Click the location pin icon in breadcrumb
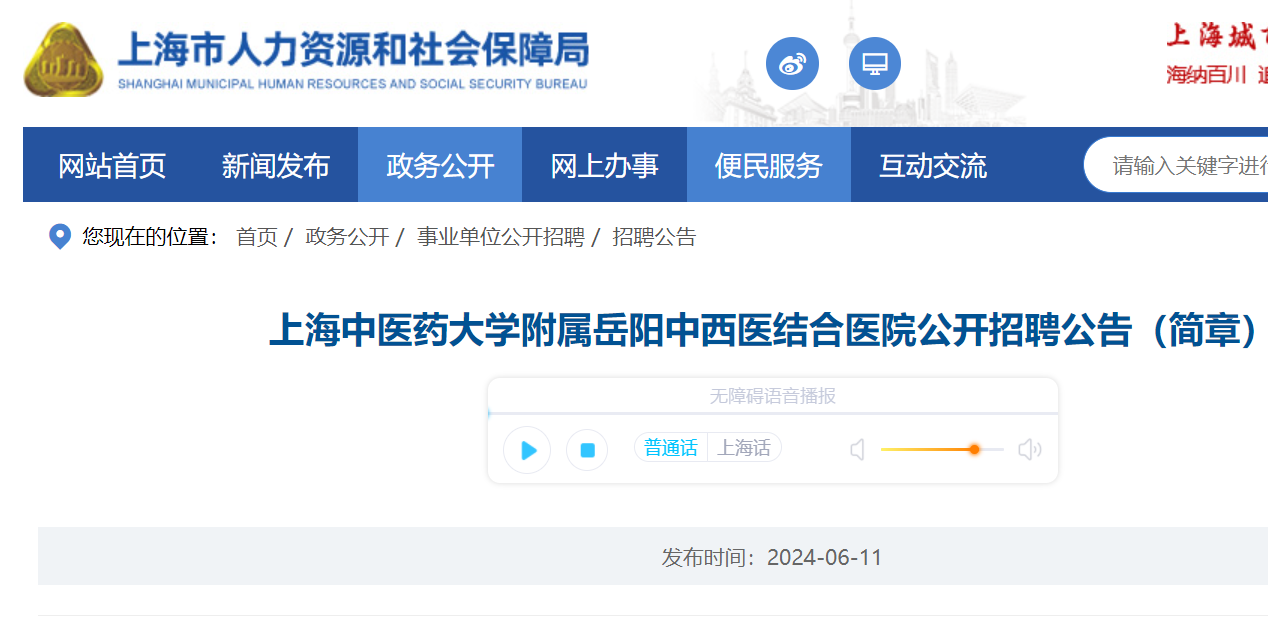Screen dimensions: 1268x640 [x=60, y=237]
